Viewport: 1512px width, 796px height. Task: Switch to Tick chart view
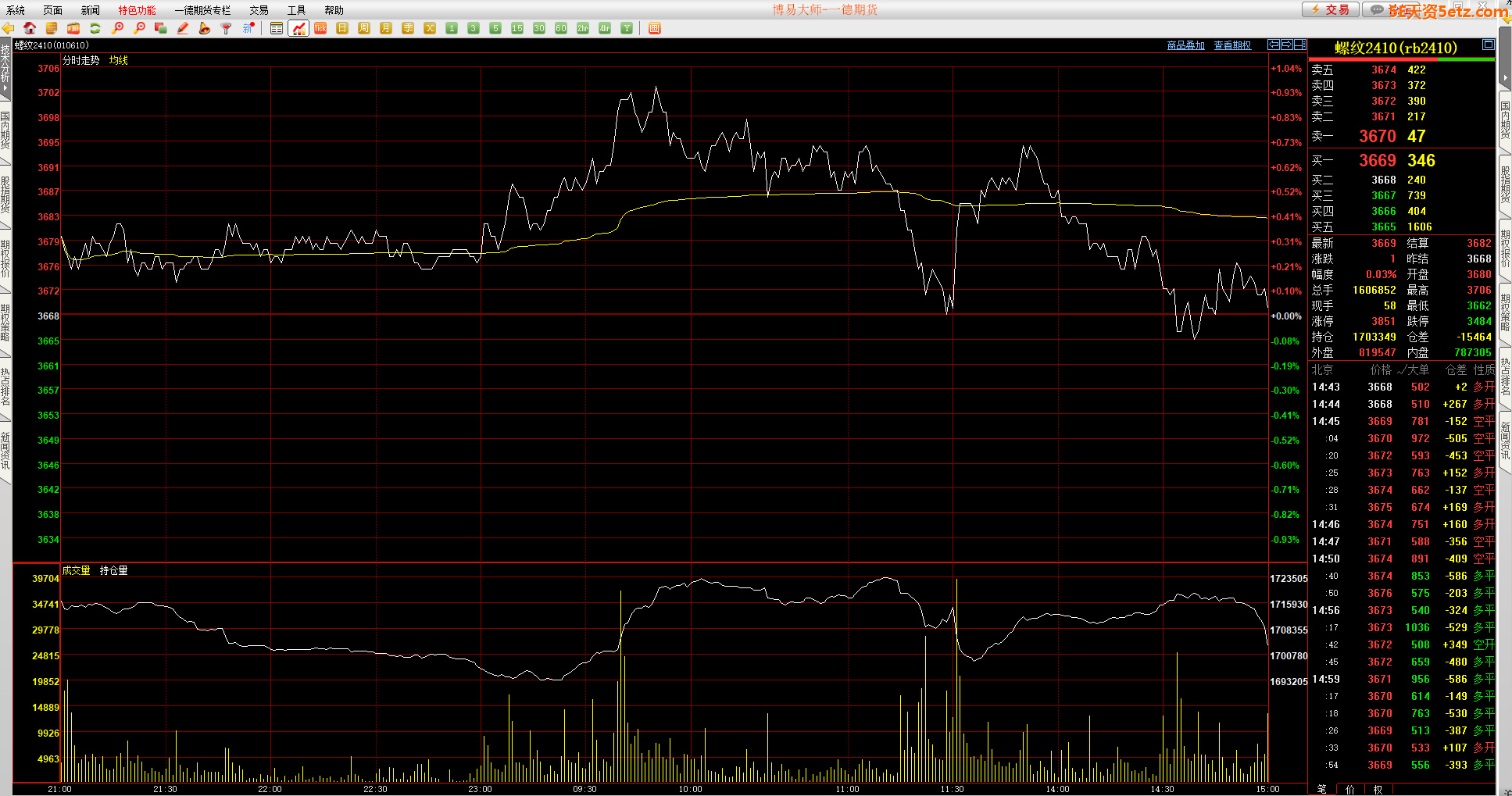tap(320, 28)
